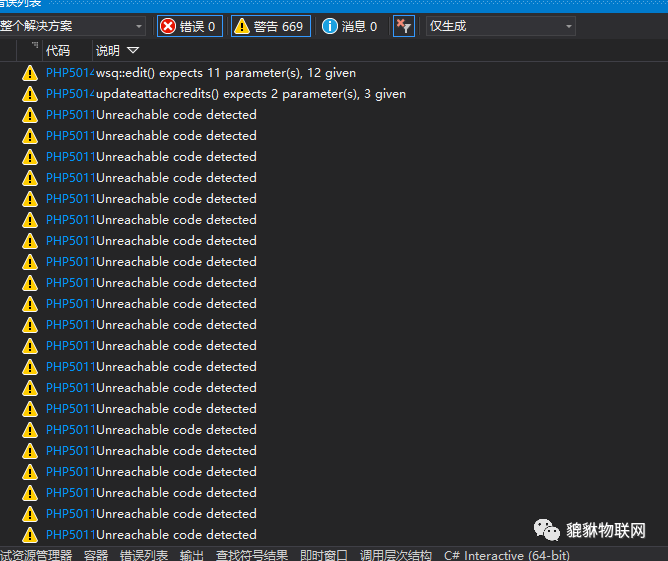Select updateattachcredits() expects 2 parameter(s) row
Viewport: 668px width, 561px height.
pyautogui.click(x=334, y=94)
